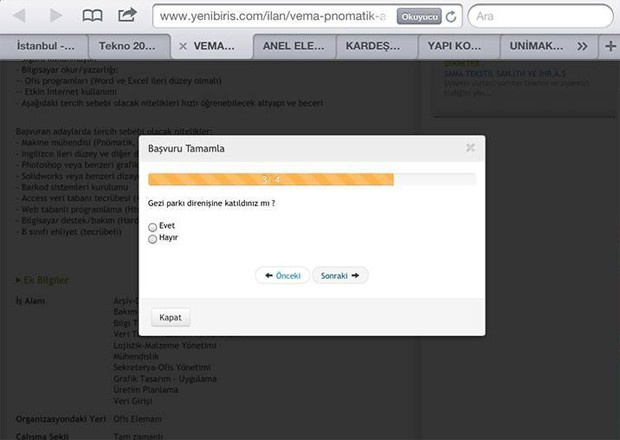Tap the share icon in the toolbar
Screen dimensions: 620x440
coord(127,16)
